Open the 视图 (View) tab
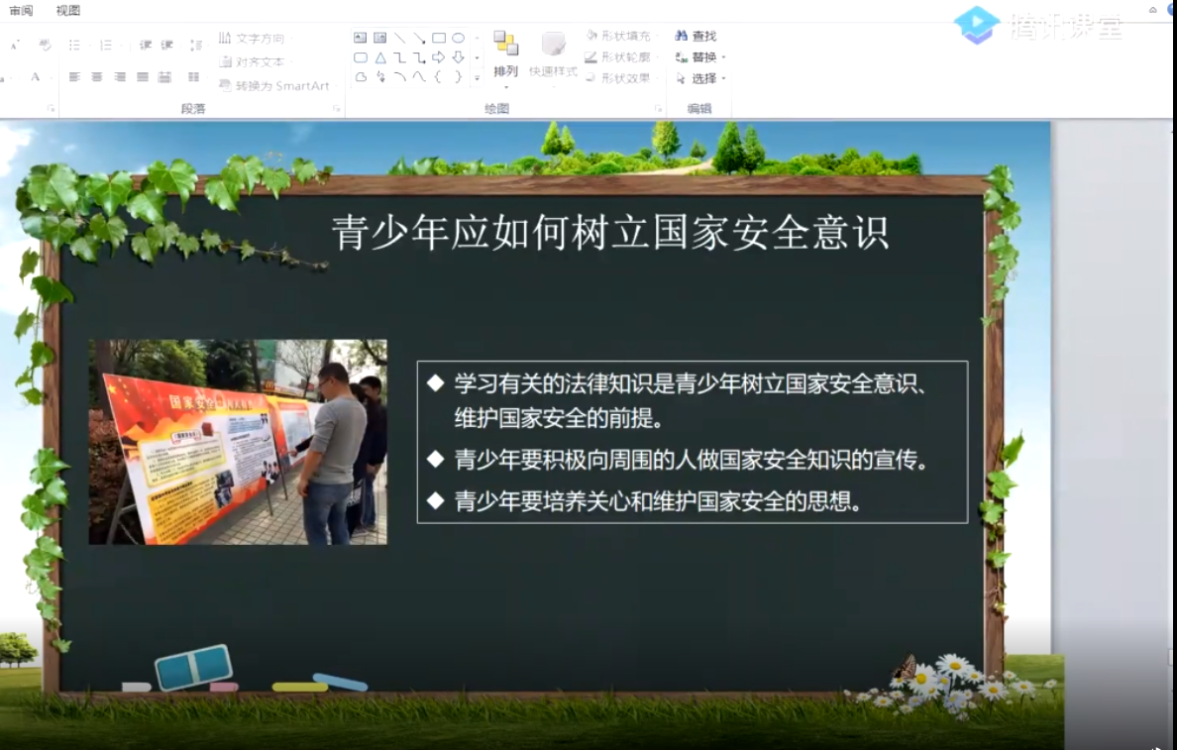This screenshot has width=1177, height=750. (68, 10)
